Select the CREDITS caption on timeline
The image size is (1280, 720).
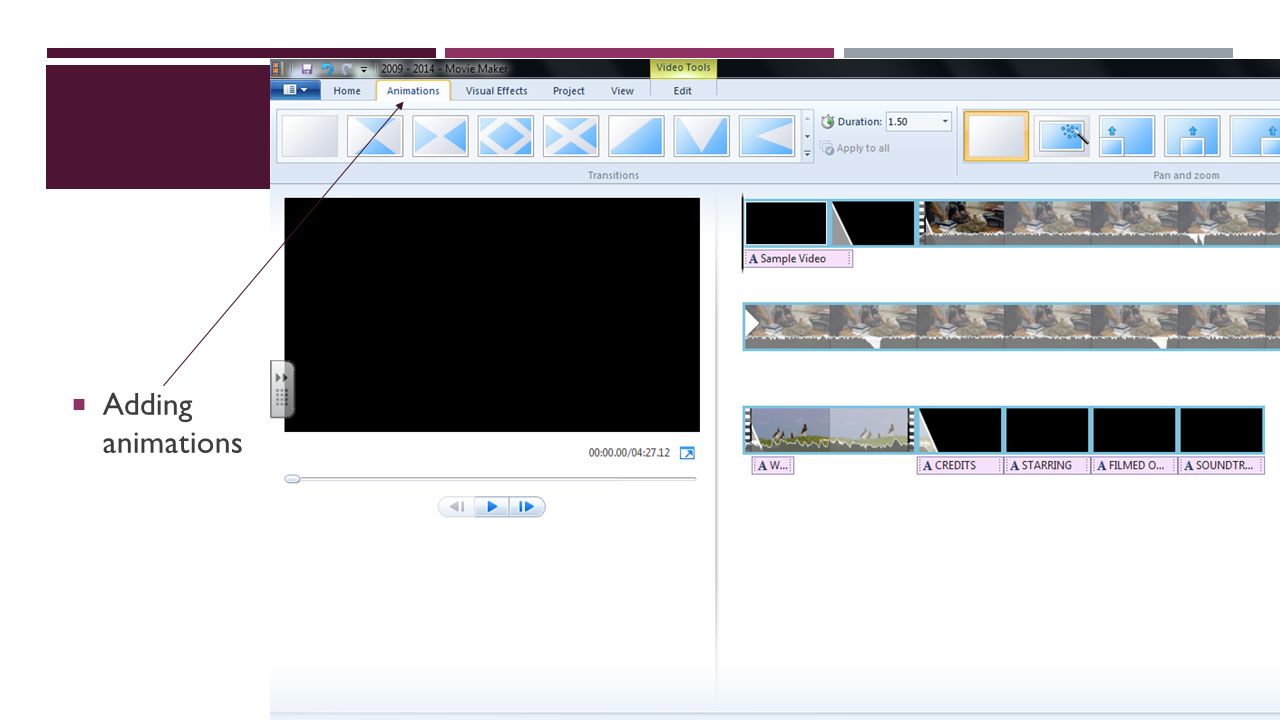(x=959, y=465)
